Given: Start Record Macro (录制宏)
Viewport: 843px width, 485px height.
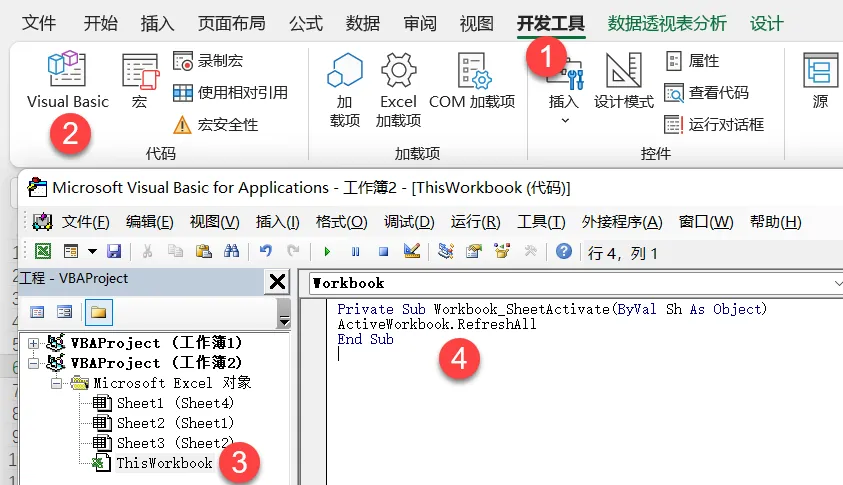Looking at the screenshot, I should coord(208,61).
